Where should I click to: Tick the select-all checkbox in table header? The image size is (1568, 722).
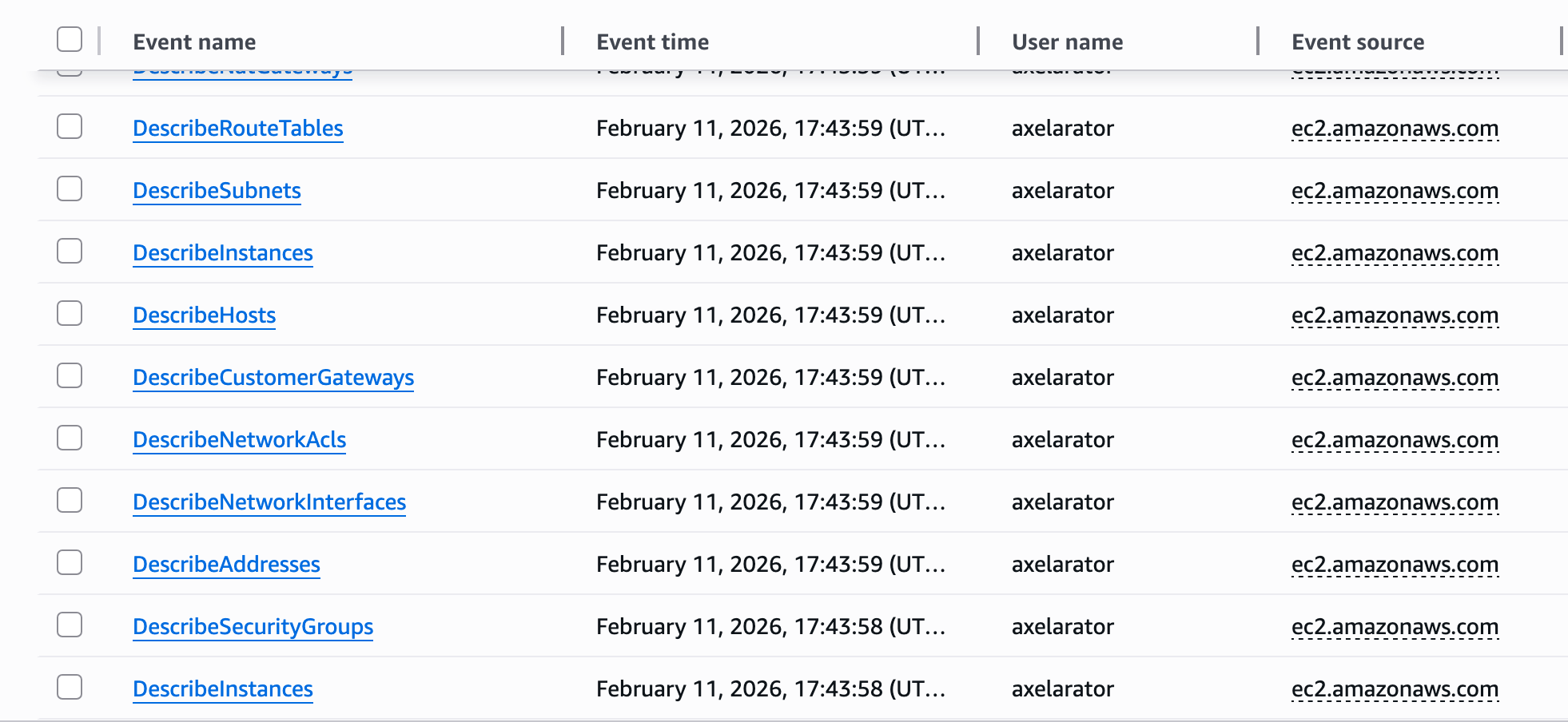click(70, 39)
